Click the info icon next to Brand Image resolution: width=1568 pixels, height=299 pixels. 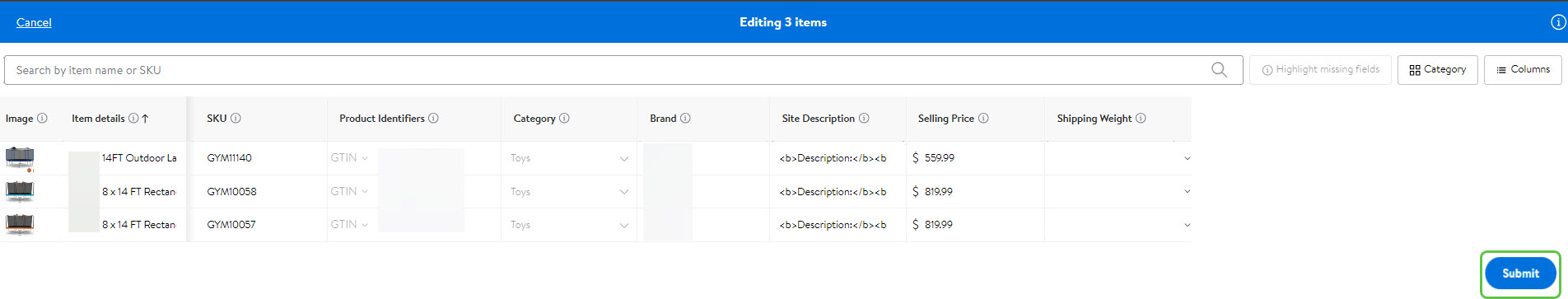685,118
